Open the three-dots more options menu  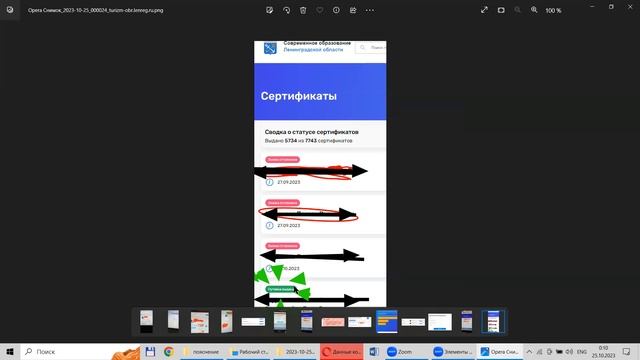[x=370, y=10]
